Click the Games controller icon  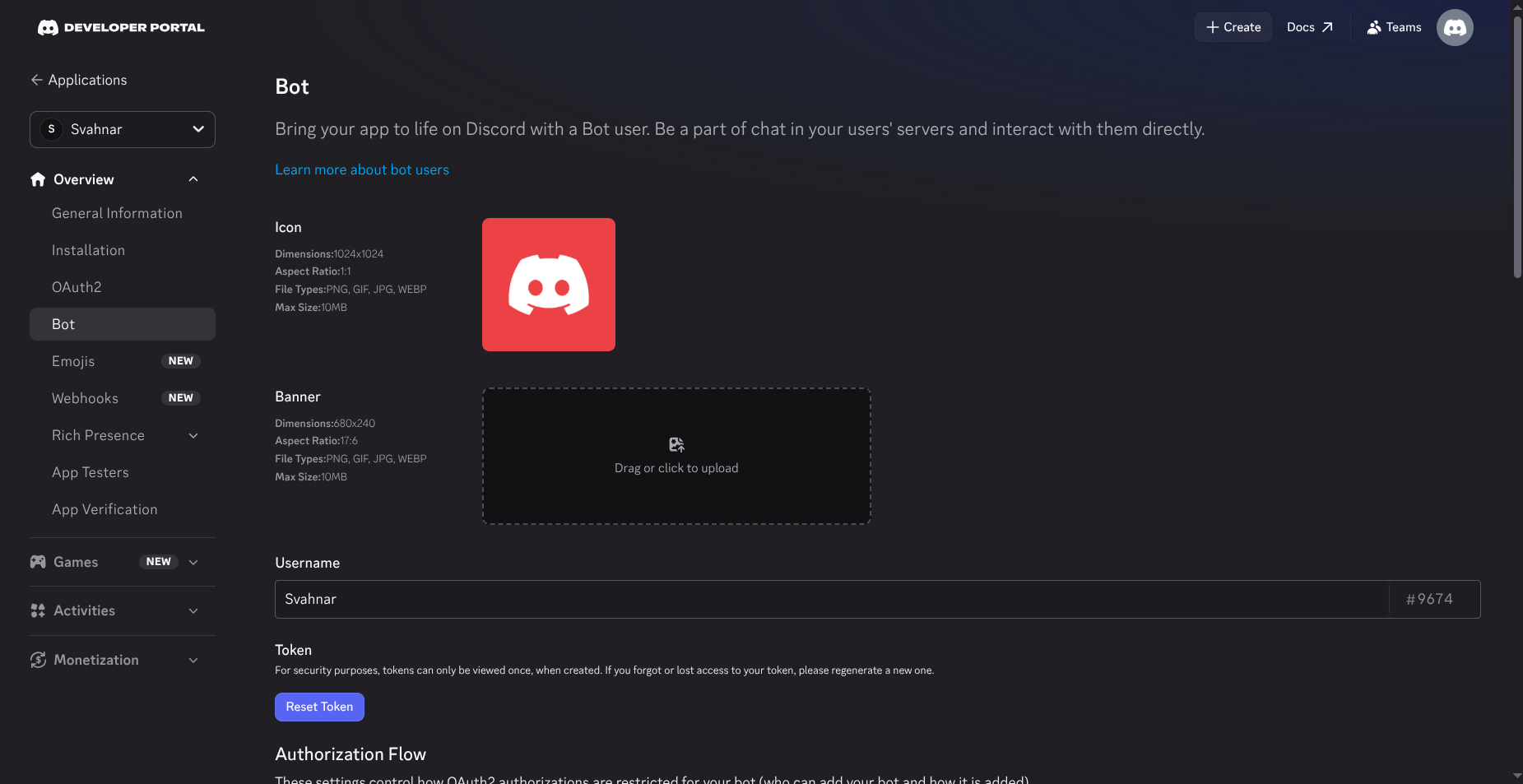point(38,562)
